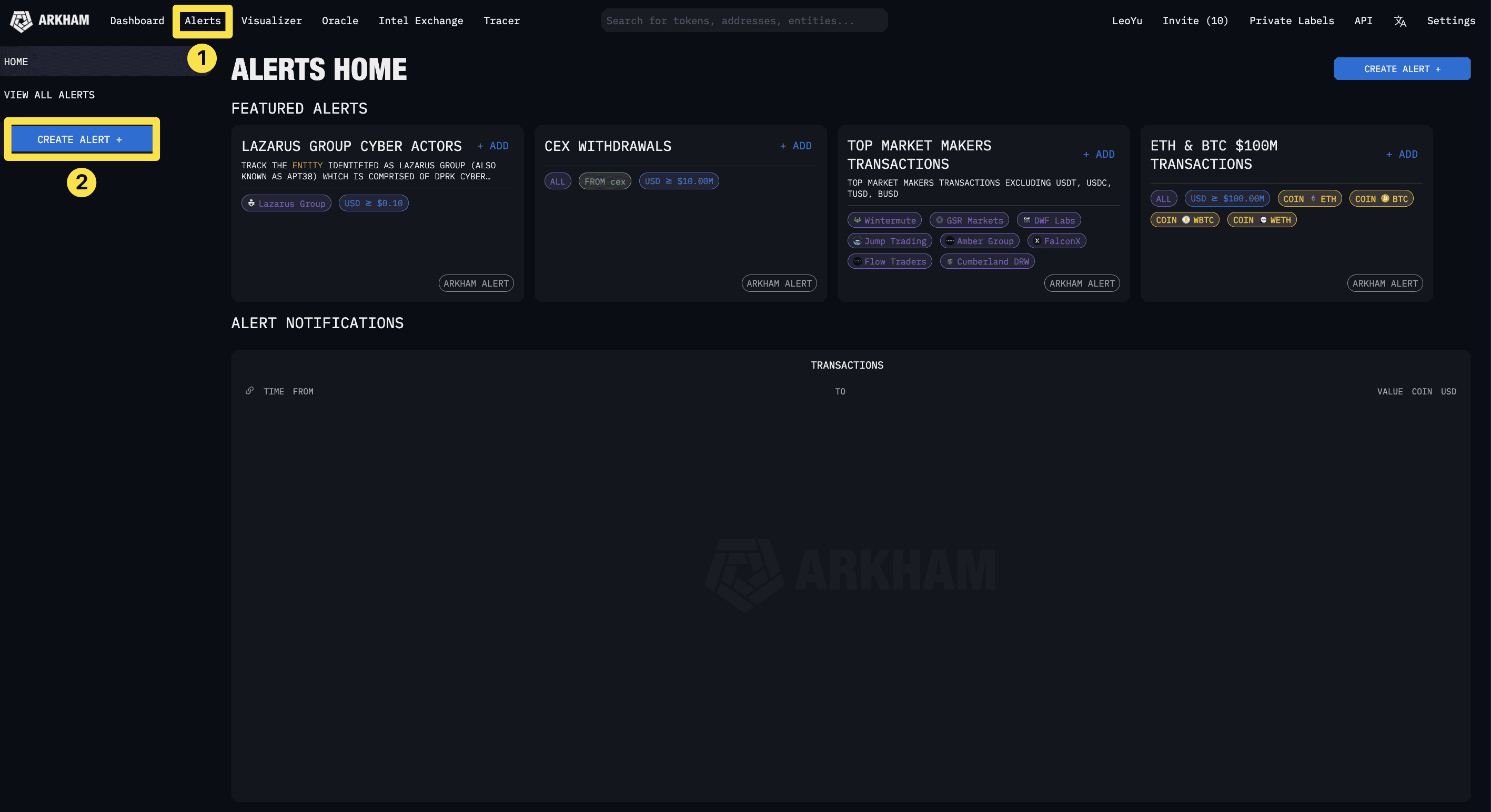Click the LAZARUS GROUP CYBER ACTORS card title
Image resolution: width=1491 pixels, height=812 pixels.
point(351,146)
